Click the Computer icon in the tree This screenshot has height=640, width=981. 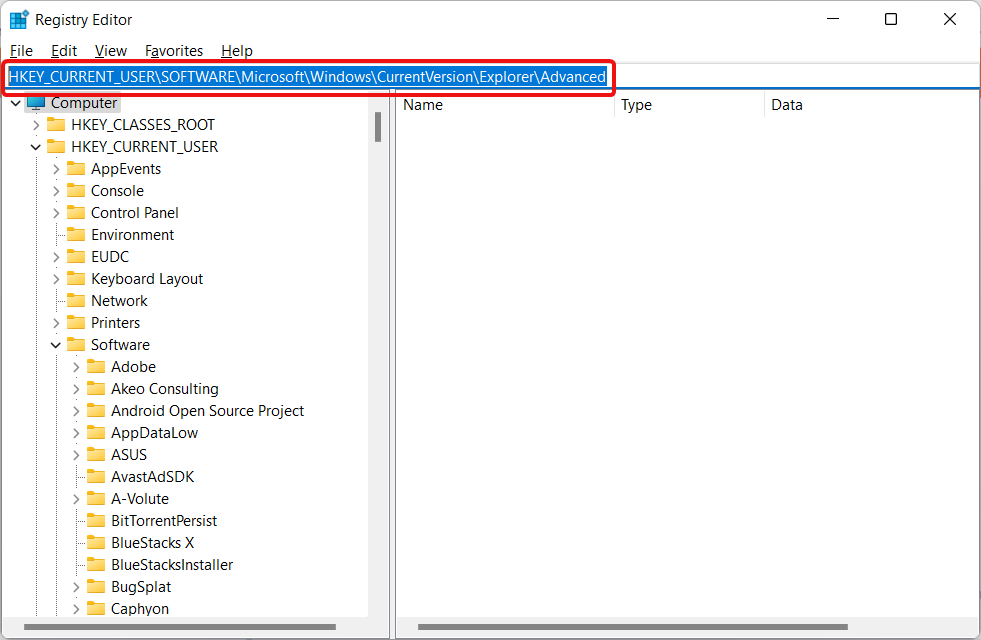tap(36, 103)
